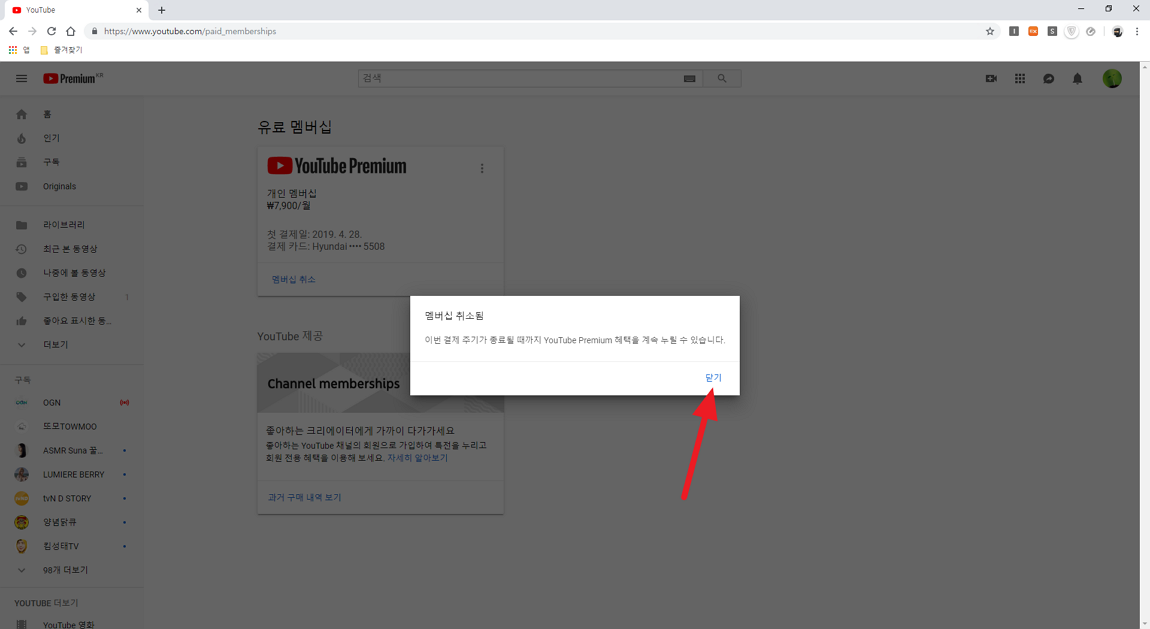Viewport: 1150px width, 629px height.
Task: Click the Chrome profile avatar icon
Action: [x=1117, y=31]
